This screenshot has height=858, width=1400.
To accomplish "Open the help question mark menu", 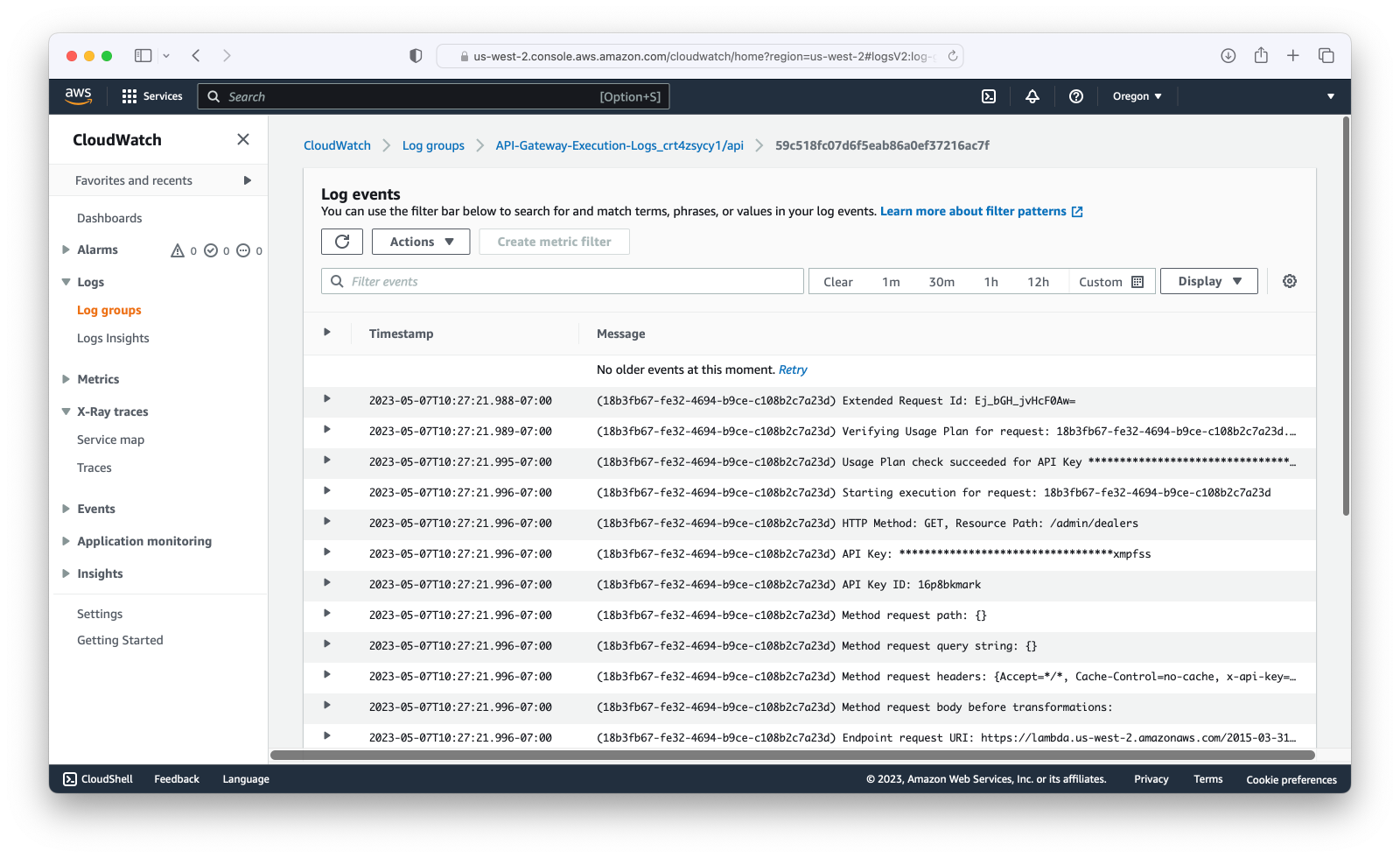I will [x=1076, y=96].
